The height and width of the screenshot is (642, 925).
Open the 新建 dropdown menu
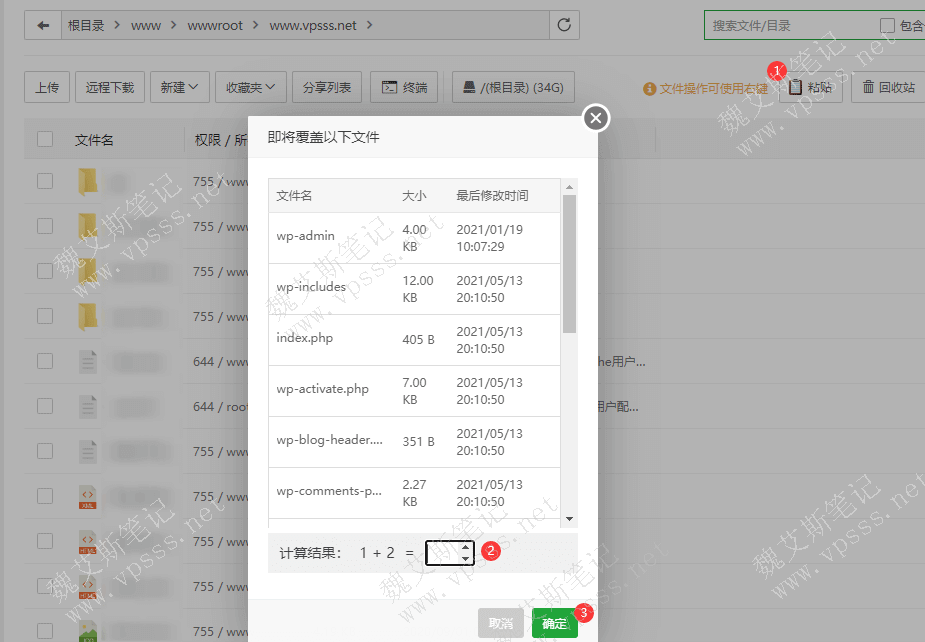[x=179, y=87]
